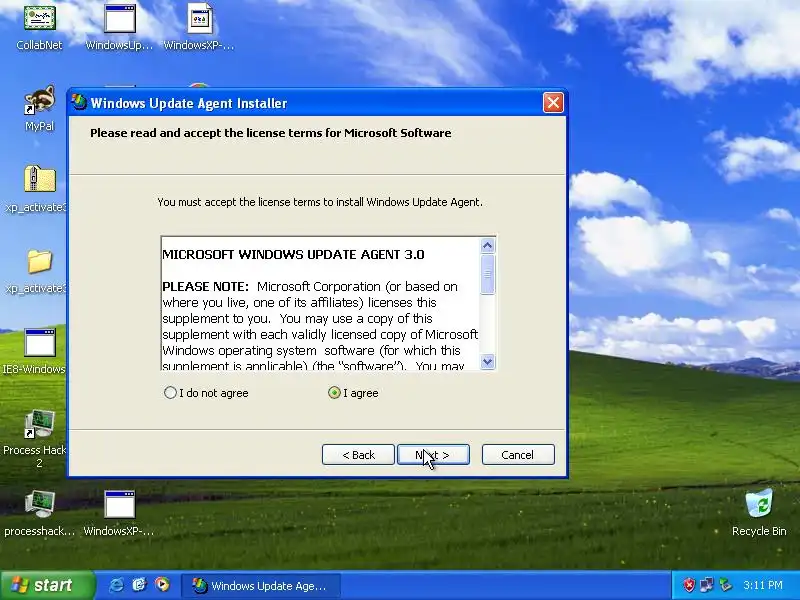Click the Show Desktop quick launch icon

click(139, 585)
